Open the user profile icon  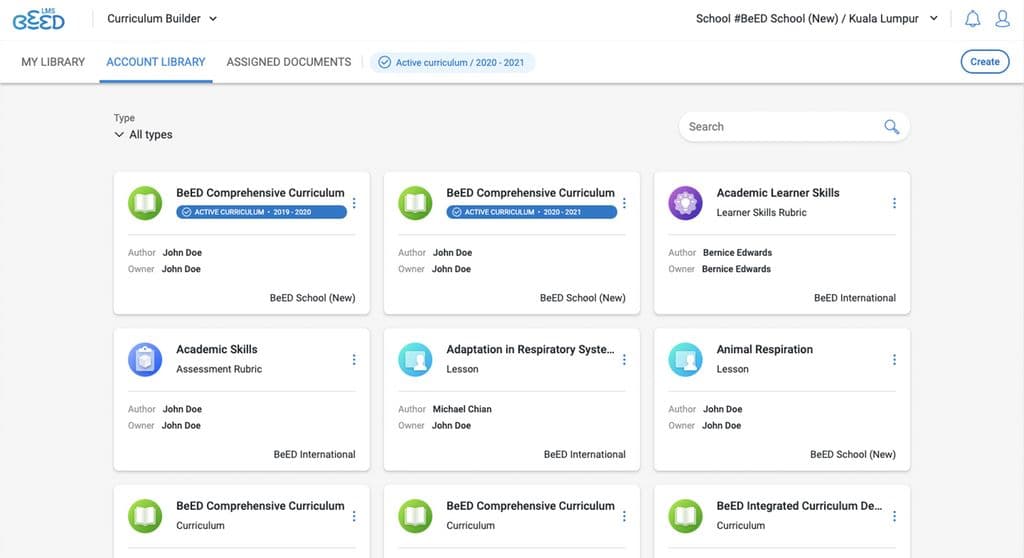(1002, 19)
